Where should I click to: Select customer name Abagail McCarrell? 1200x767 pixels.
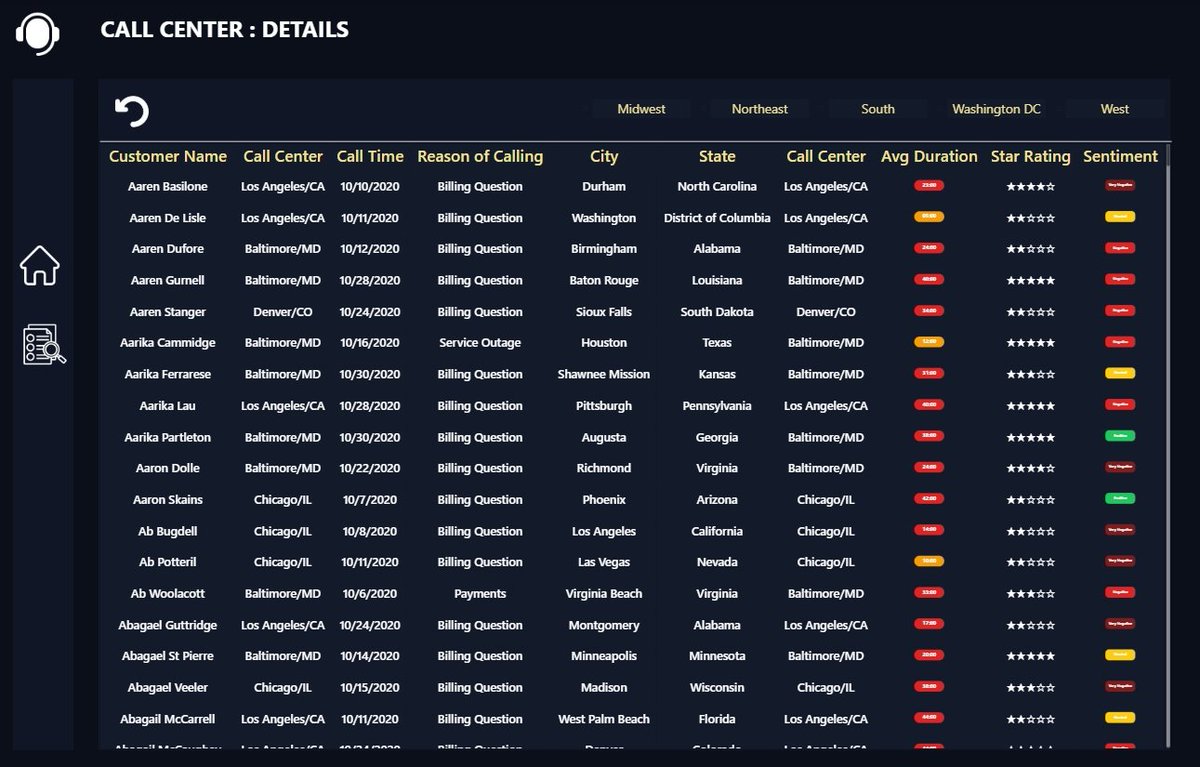click(x=168, y=720)
